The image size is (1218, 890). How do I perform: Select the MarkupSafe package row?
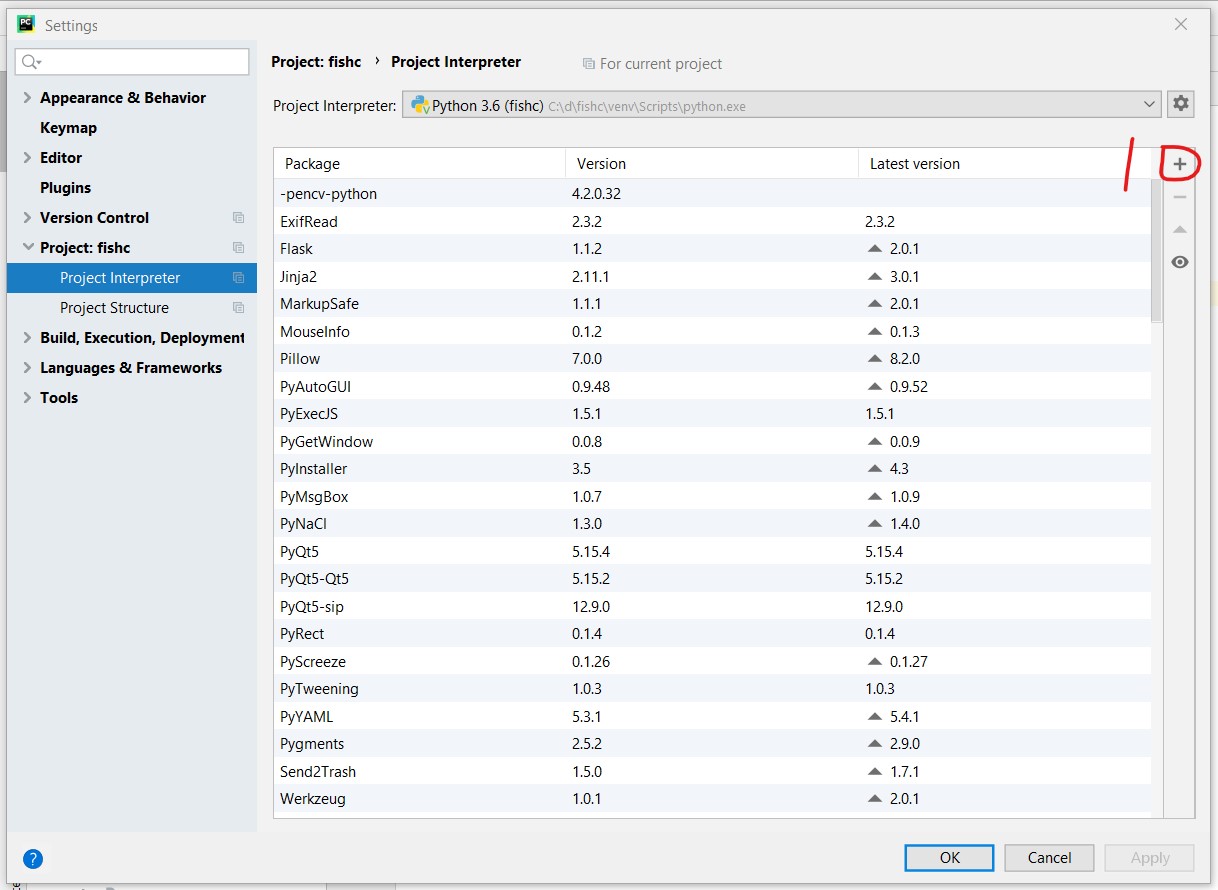tap(712, 304)
